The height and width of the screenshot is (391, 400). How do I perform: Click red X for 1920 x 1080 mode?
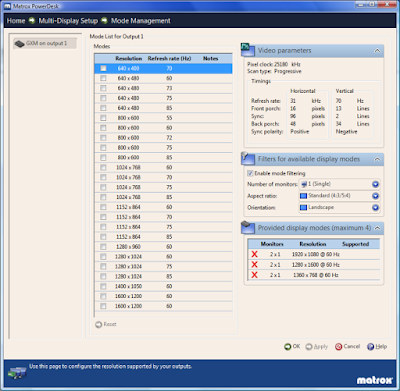[x=255, y=254]
